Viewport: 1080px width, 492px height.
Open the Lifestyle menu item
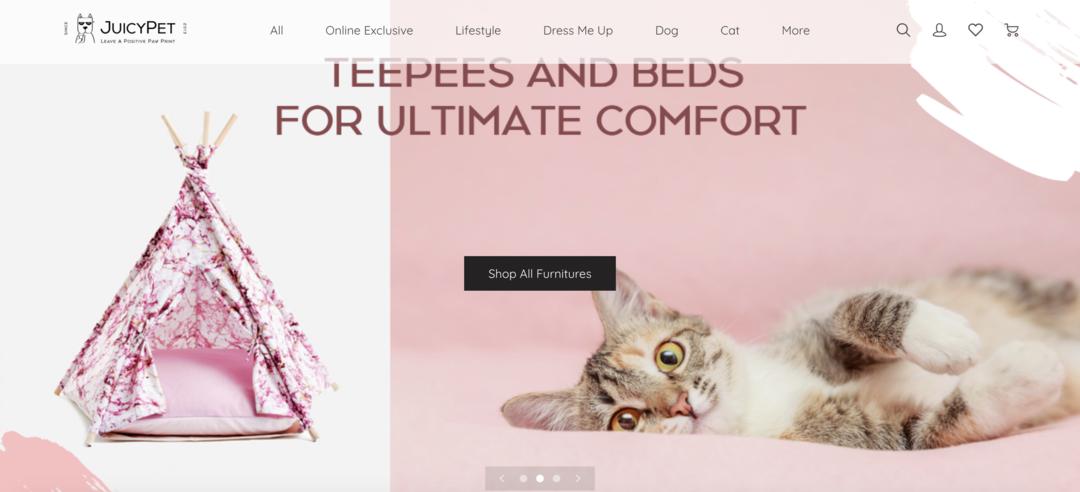click(478, 30)
